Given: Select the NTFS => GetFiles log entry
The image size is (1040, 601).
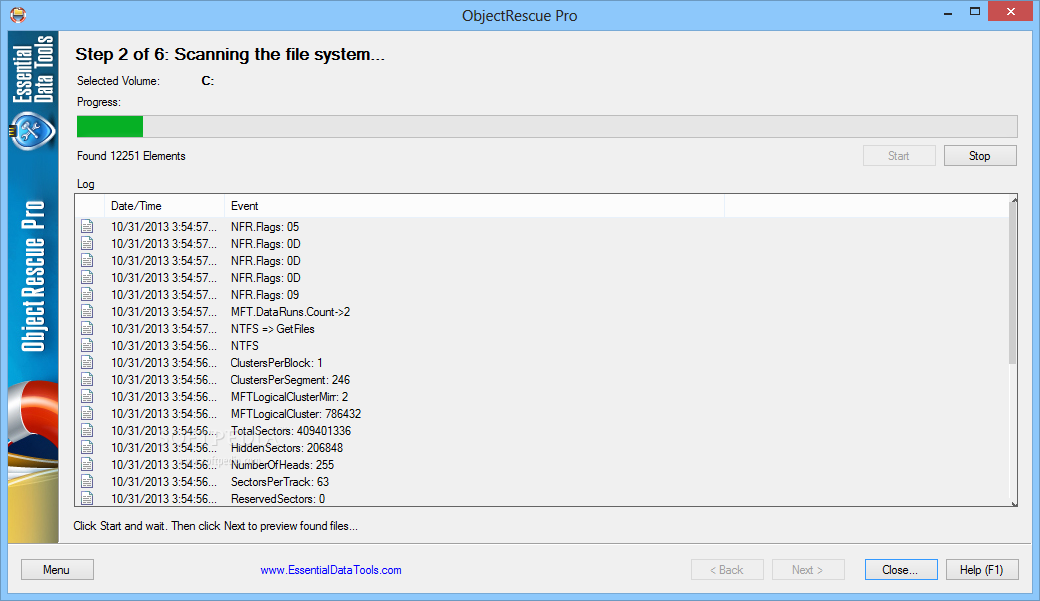Looking at the screenshot, I should 273,328.
